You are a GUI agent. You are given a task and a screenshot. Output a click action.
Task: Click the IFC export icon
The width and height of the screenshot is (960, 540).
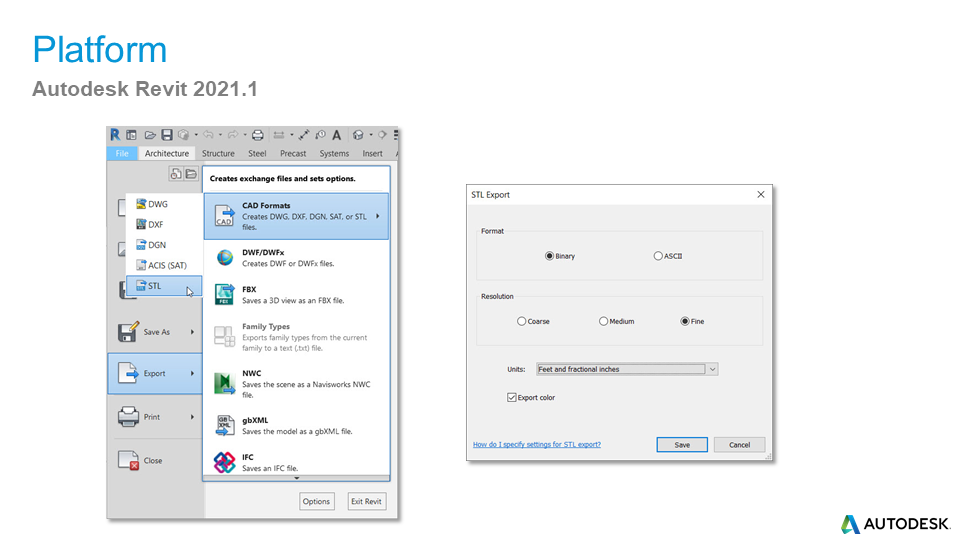click(224, 462)
